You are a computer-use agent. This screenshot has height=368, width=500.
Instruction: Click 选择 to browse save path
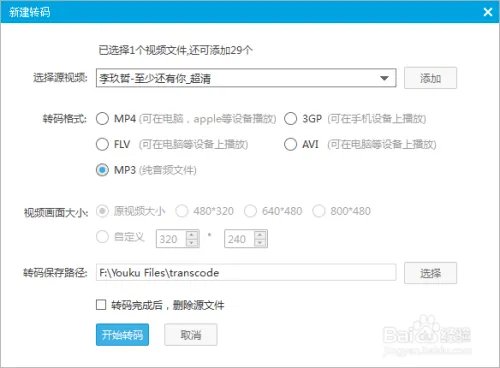(430, 273)
